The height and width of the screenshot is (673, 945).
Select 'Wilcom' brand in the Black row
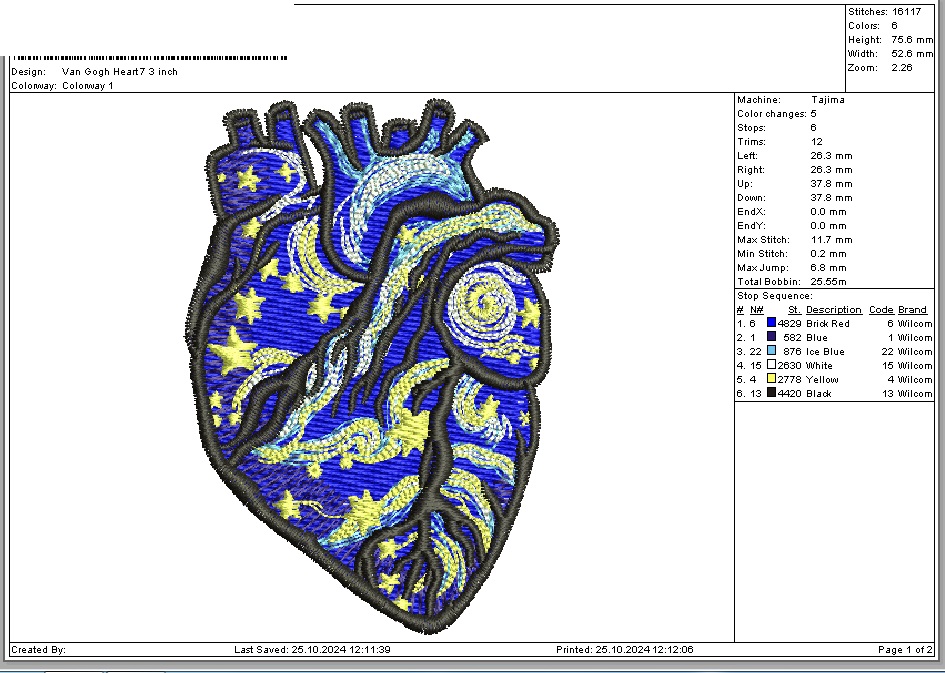coord(914,393)
